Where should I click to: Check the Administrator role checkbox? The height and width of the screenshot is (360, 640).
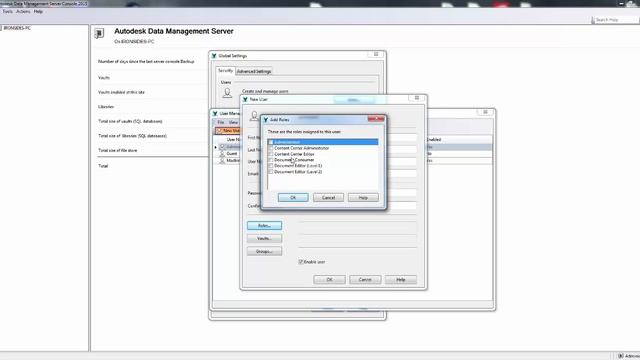pos(271,142)
